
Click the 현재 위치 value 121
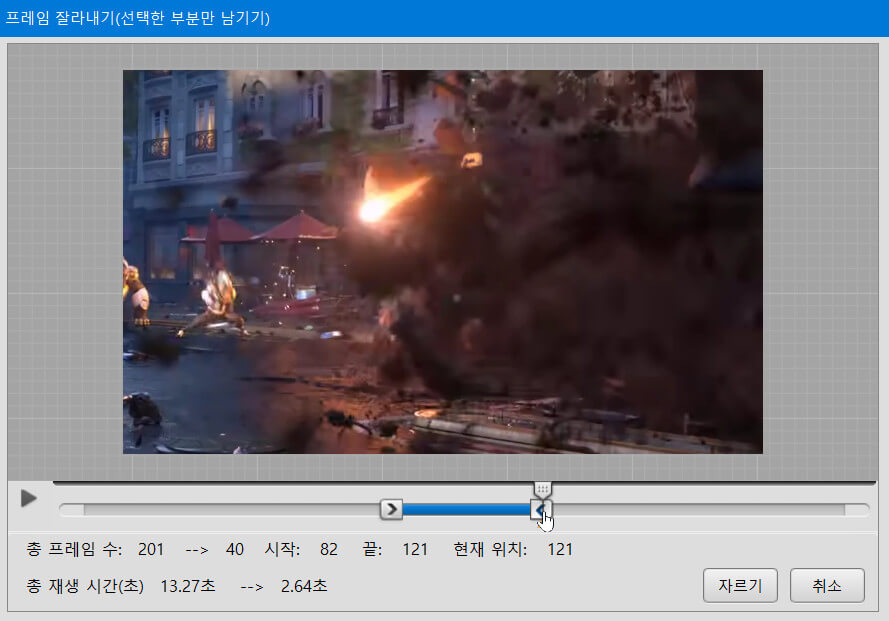pyautogui.click(x=560, y=549)
